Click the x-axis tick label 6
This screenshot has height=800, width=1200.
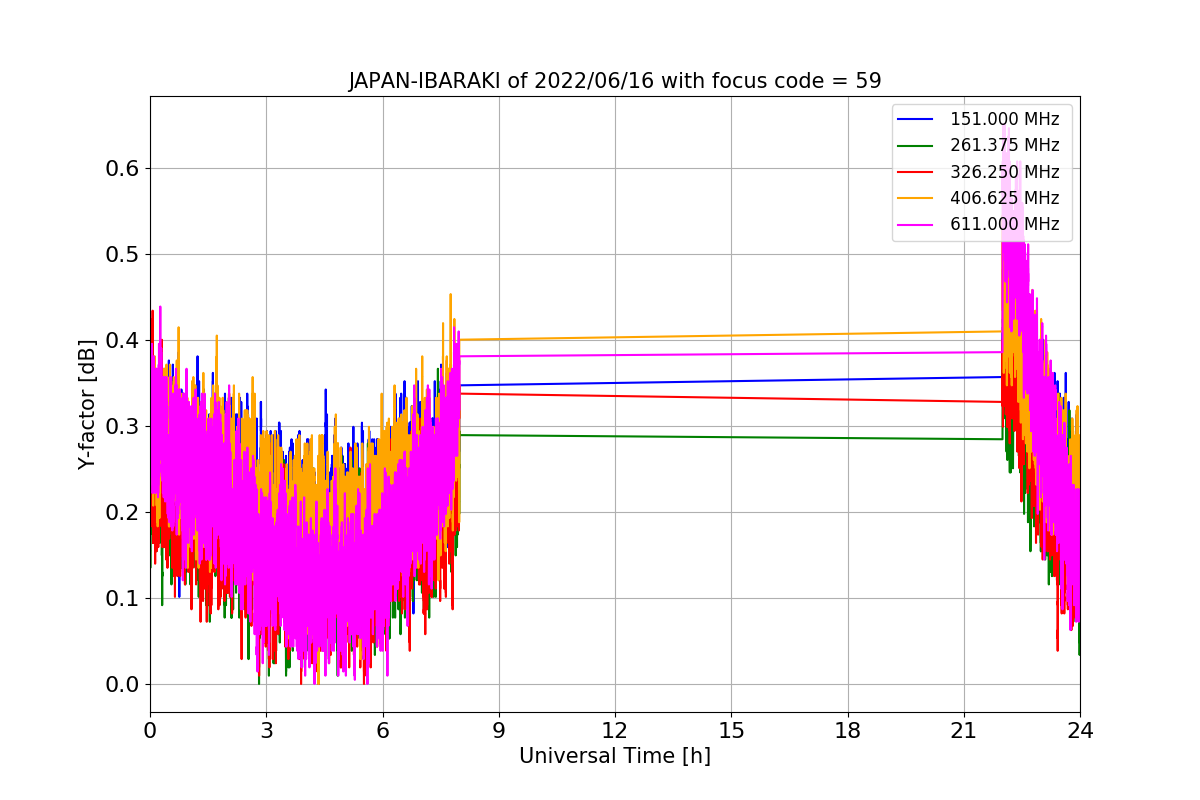point(383,731)
